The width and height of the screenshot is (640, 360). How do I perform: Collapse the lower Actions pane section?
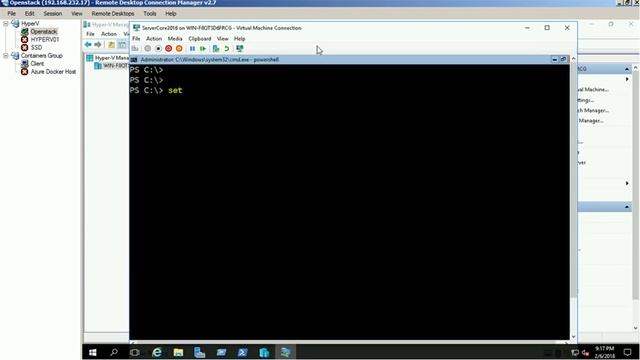pyautogui.click(x=627, y=207)
